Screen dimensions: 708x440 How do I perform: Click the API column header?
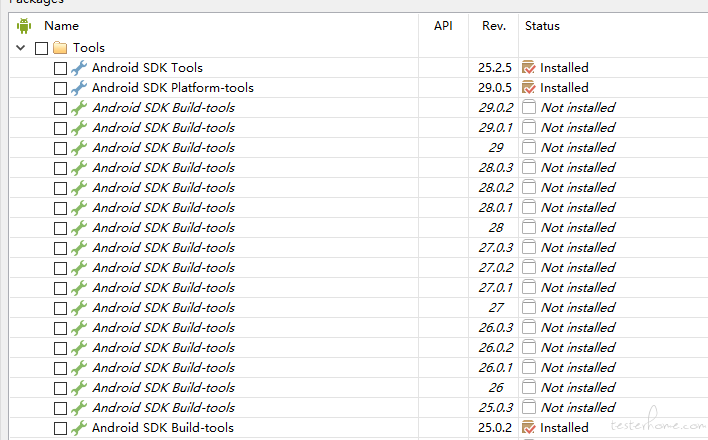click(x=443, y=26)
